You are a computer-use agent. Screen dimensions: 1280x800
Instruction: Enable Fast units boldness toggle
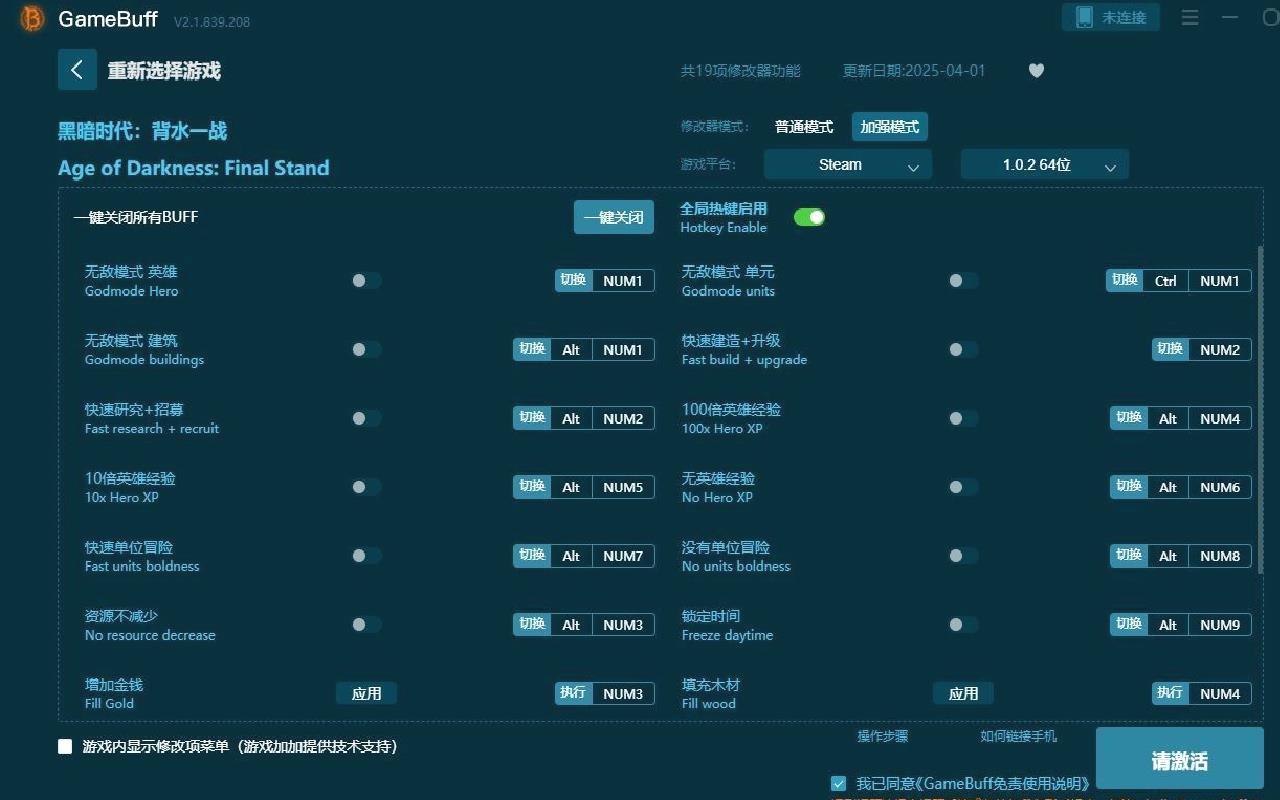click(x=366, y=555)
